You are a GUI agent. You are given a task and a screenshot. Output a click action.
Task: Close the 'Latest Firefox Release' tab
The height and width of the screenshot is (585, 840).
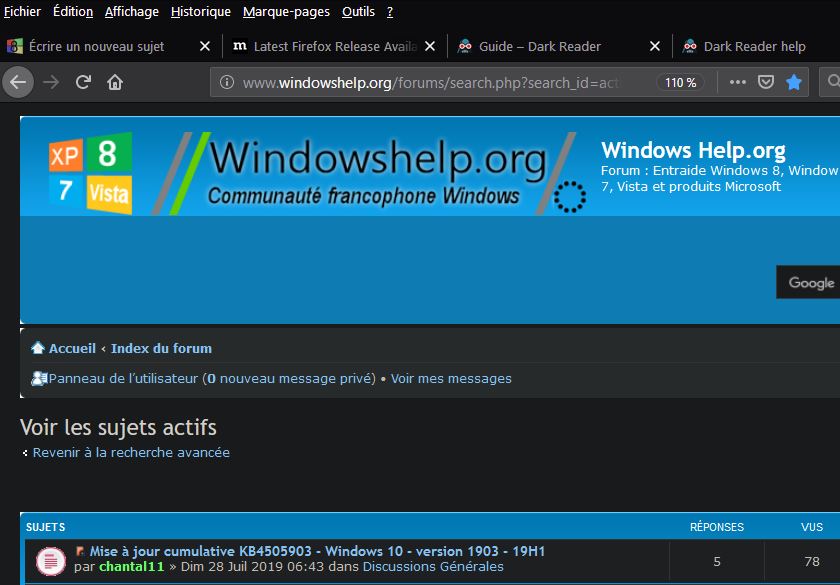pyautogui.click(x=430, y=47)
